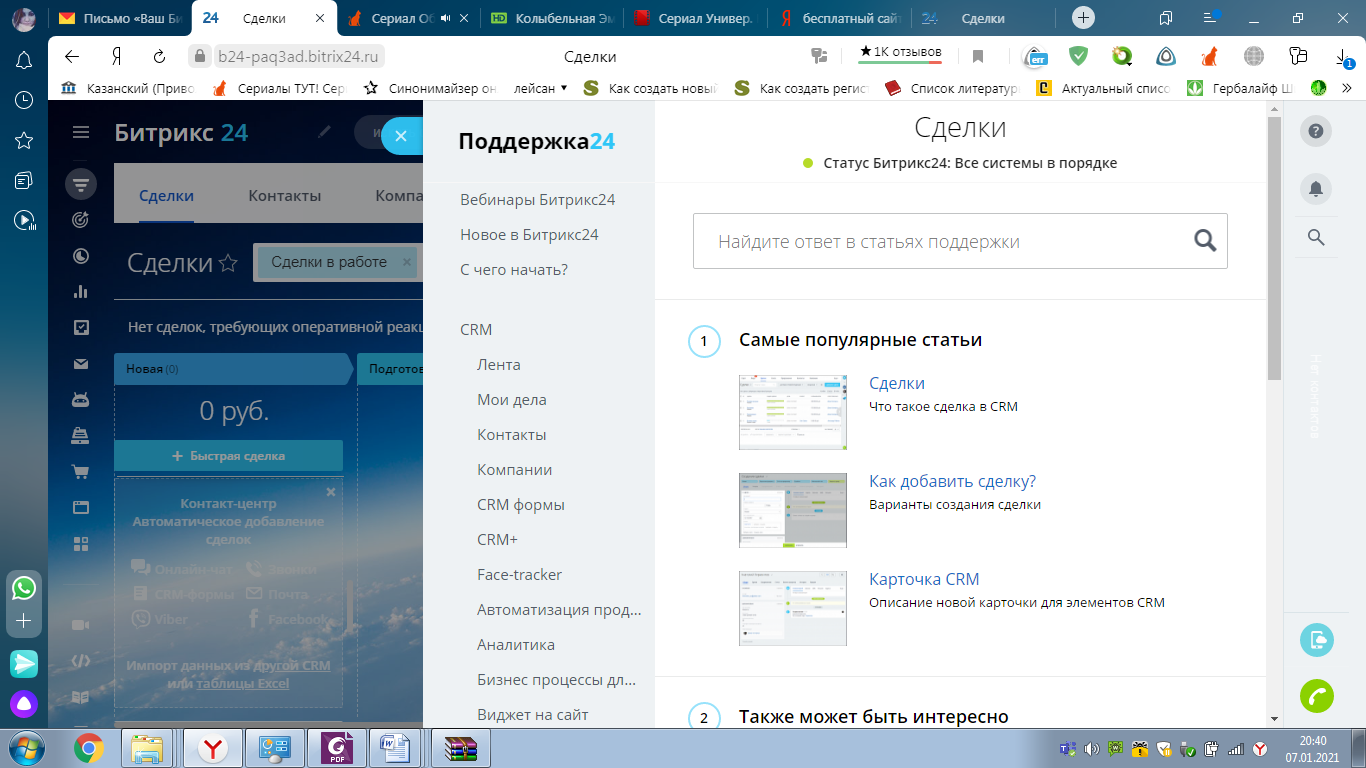Open the CRM section in the support menu
The image size is (1366, 768).
[476, 330]
